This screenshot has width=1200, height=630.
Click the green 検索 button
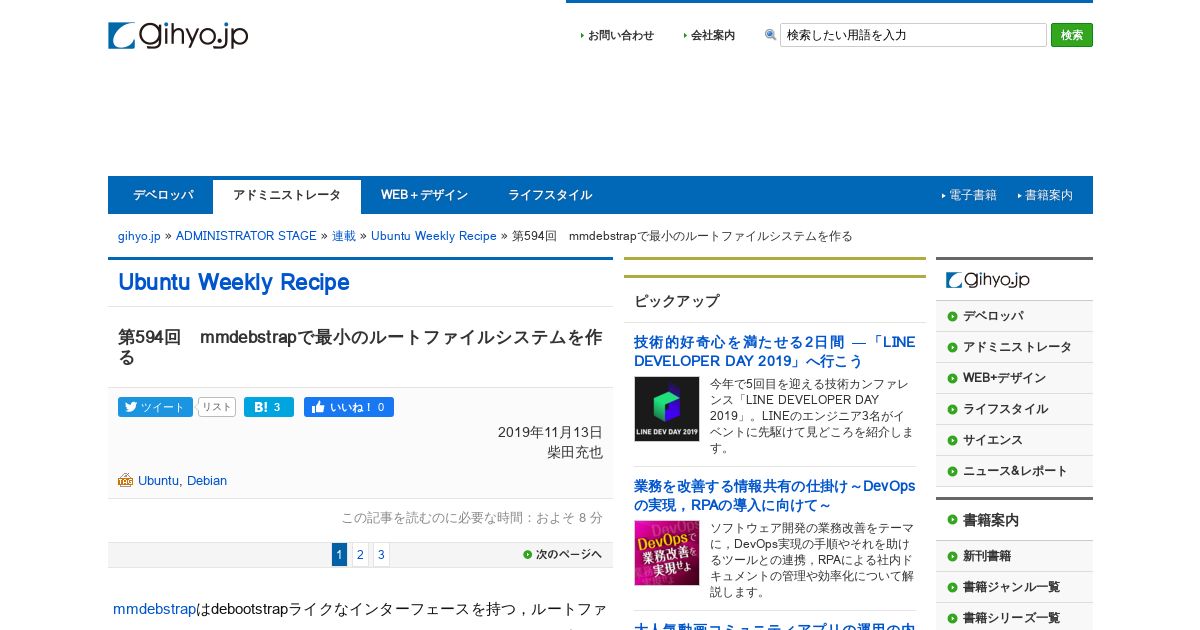coord(1072,35)
